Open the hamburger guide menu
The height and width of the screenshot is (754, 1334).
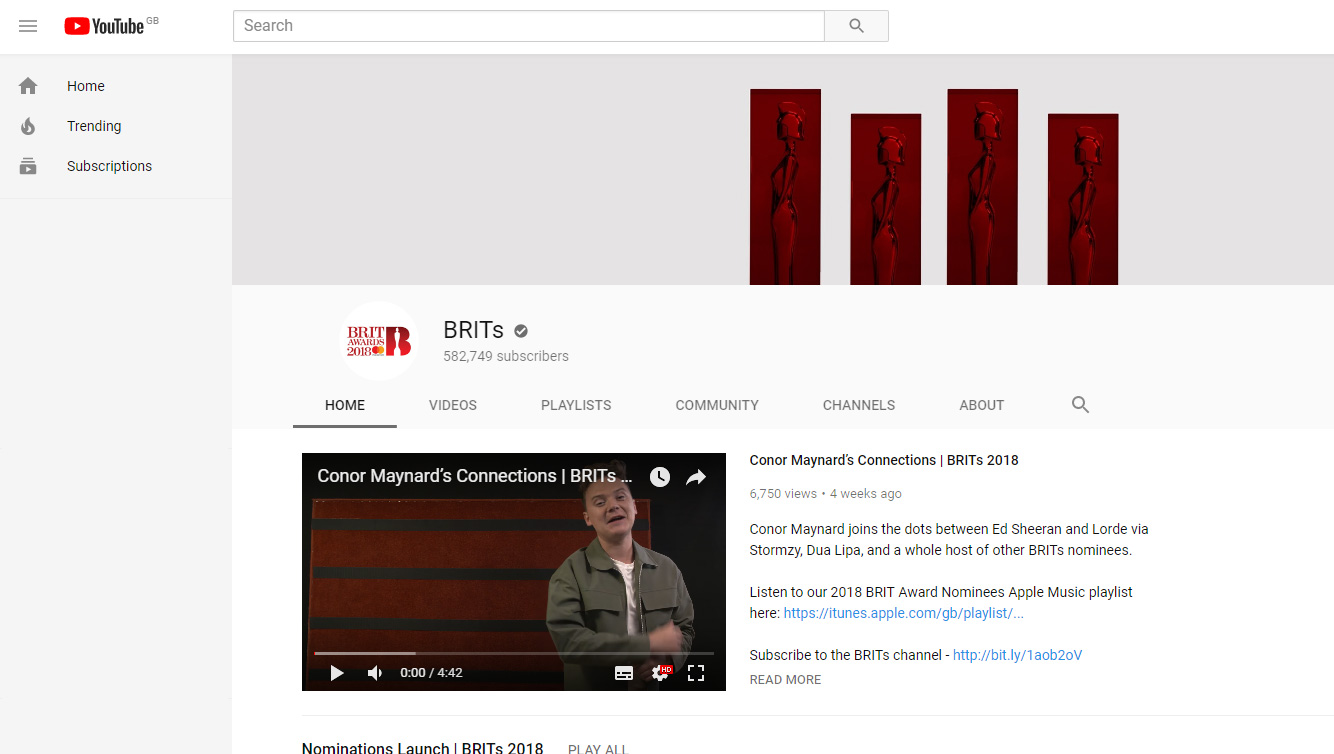coord(28,26)
